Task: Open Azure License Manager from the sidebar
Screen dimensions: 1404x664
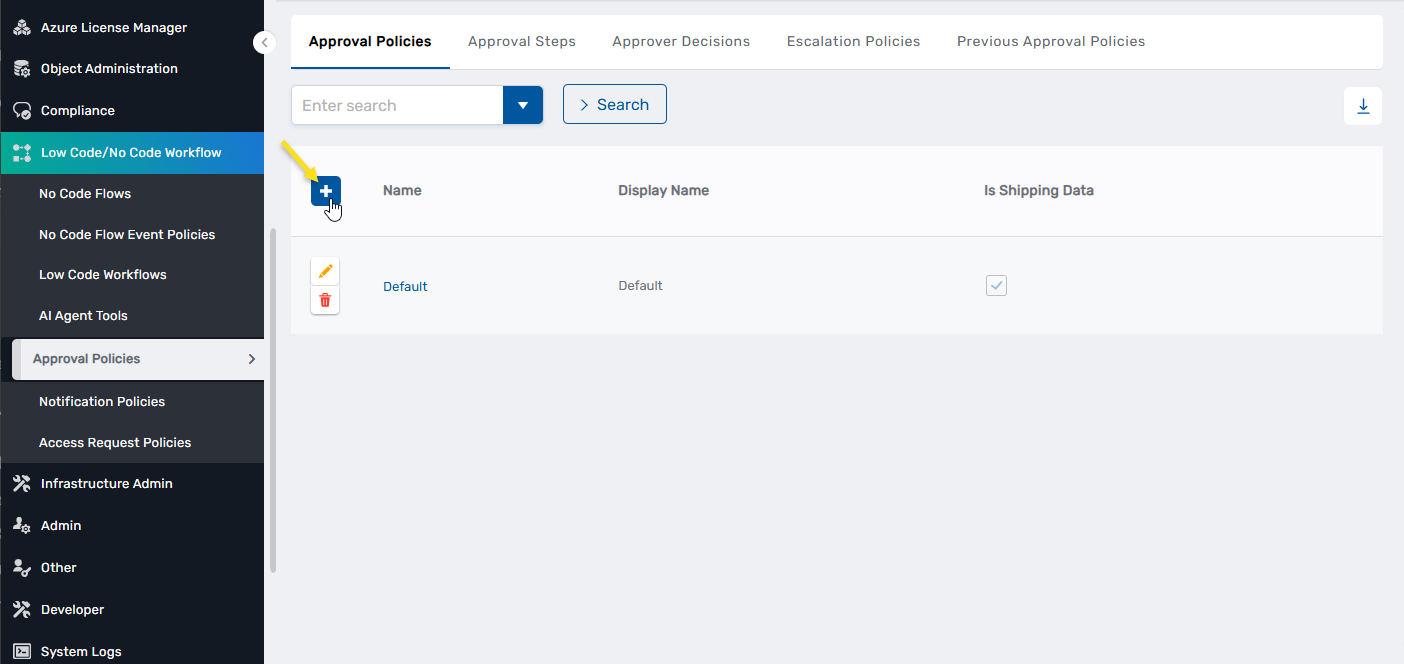Action: tap(22, 27)
